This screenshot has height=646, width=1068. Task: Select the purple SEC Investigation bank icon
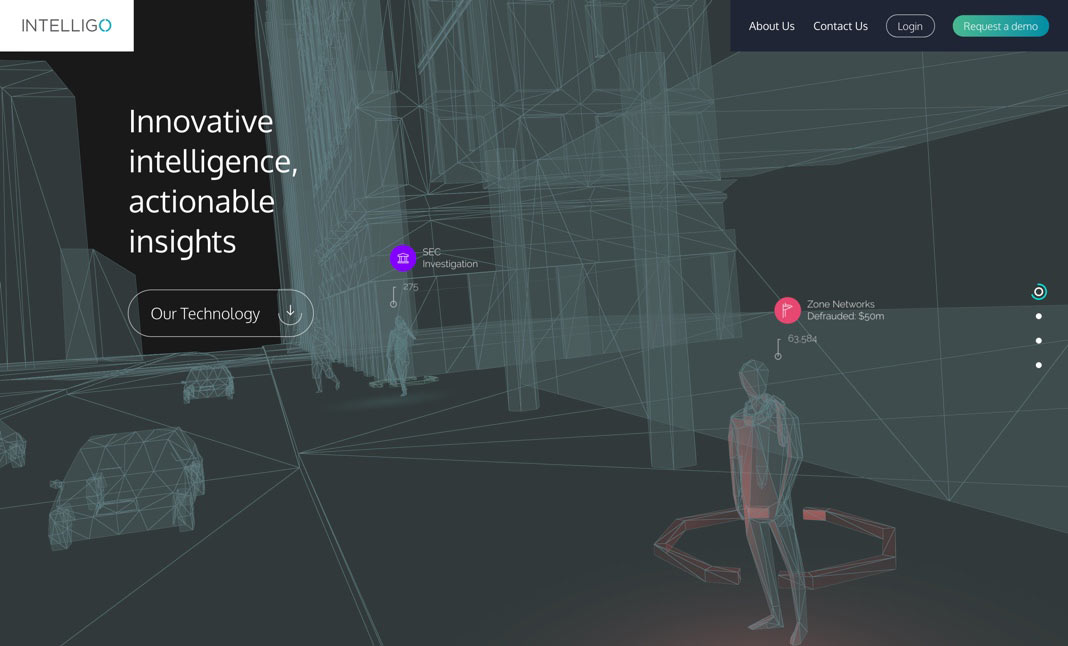click(403, 258)
